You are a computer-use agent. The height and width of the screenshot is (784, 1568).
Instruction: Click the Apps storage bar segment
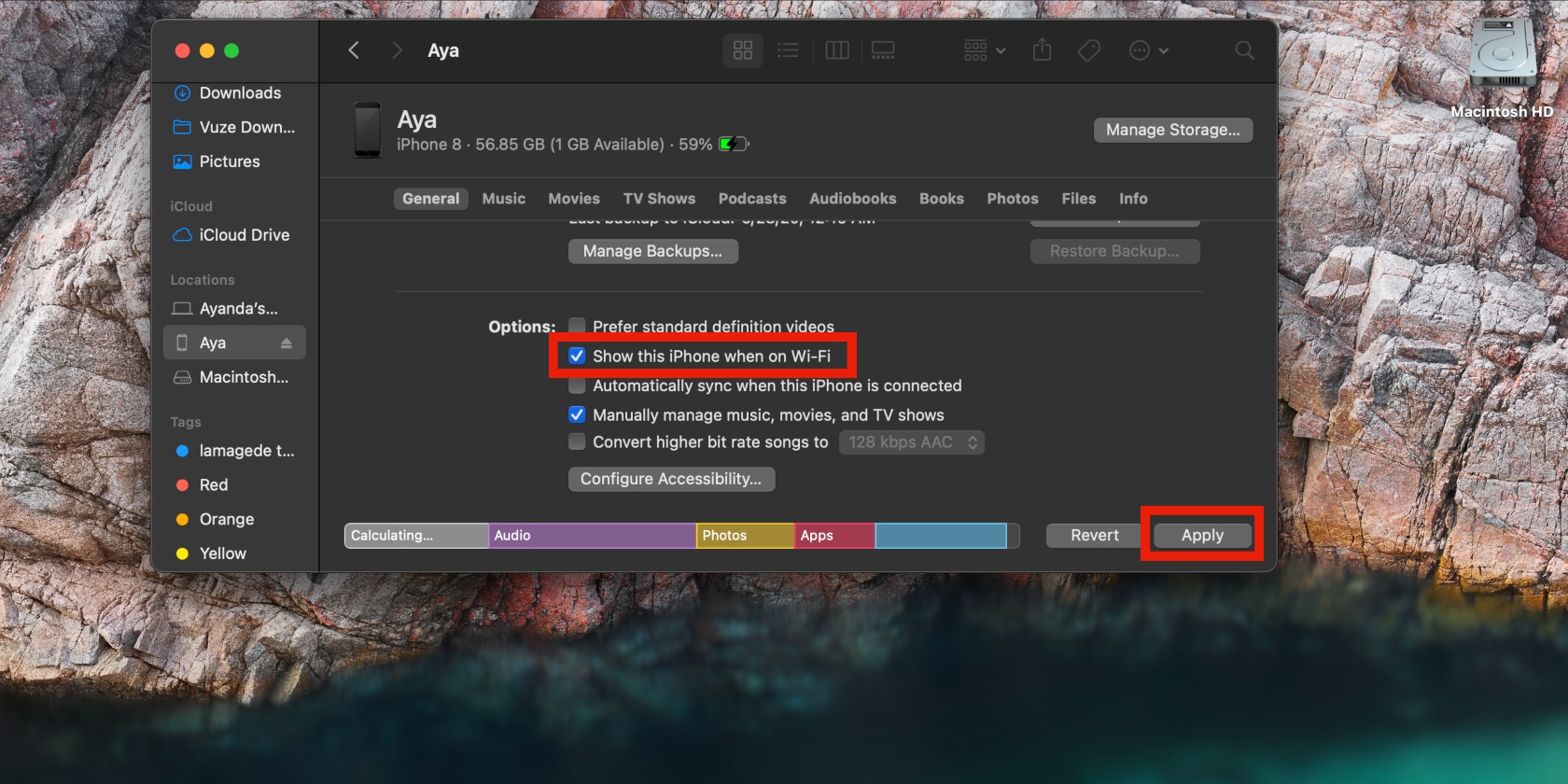coord(834,536)
